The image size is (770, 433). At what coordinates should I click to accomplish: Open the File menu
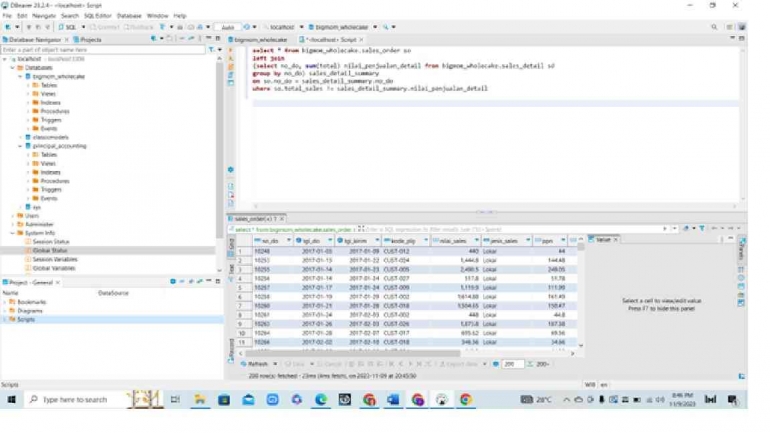pyautogui.click(x=7, y=16)
